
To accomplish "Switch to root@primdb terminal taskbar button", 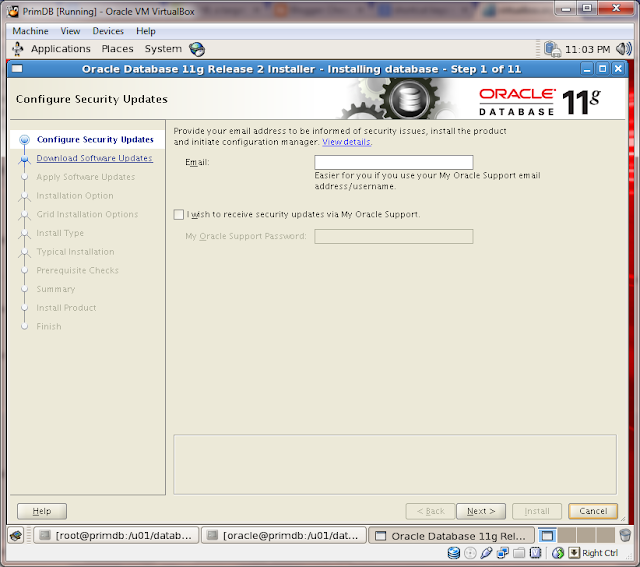I will tap(116, 535).
